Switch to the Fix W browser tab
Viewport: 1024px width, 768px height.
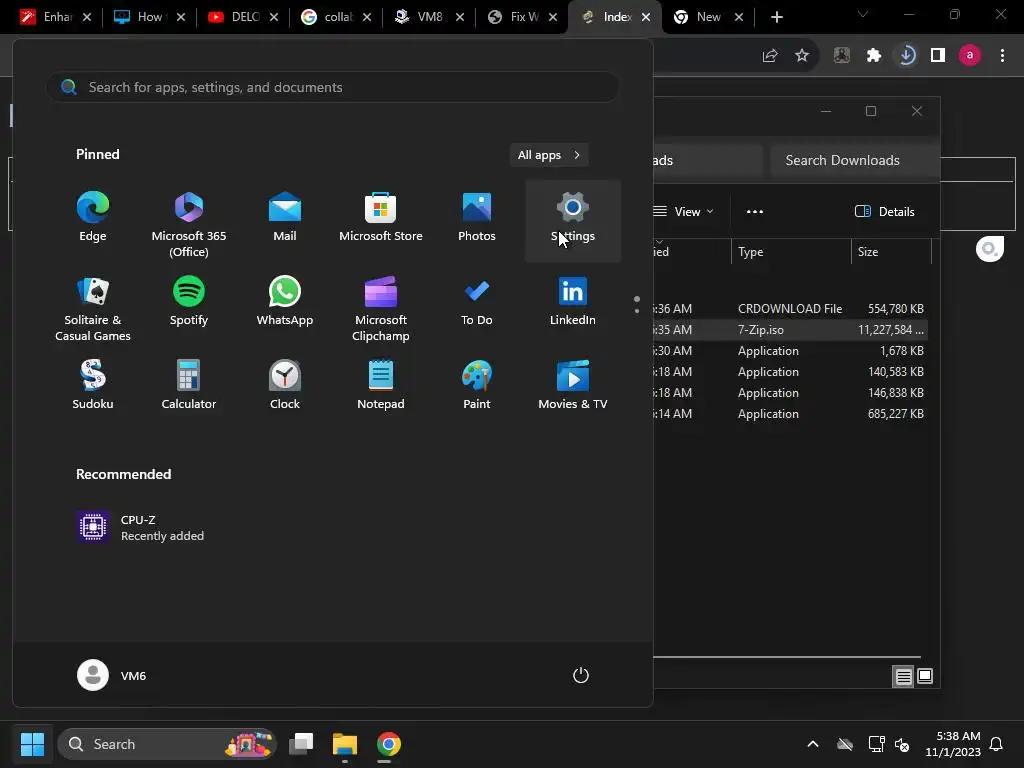(x=521, y=17)
